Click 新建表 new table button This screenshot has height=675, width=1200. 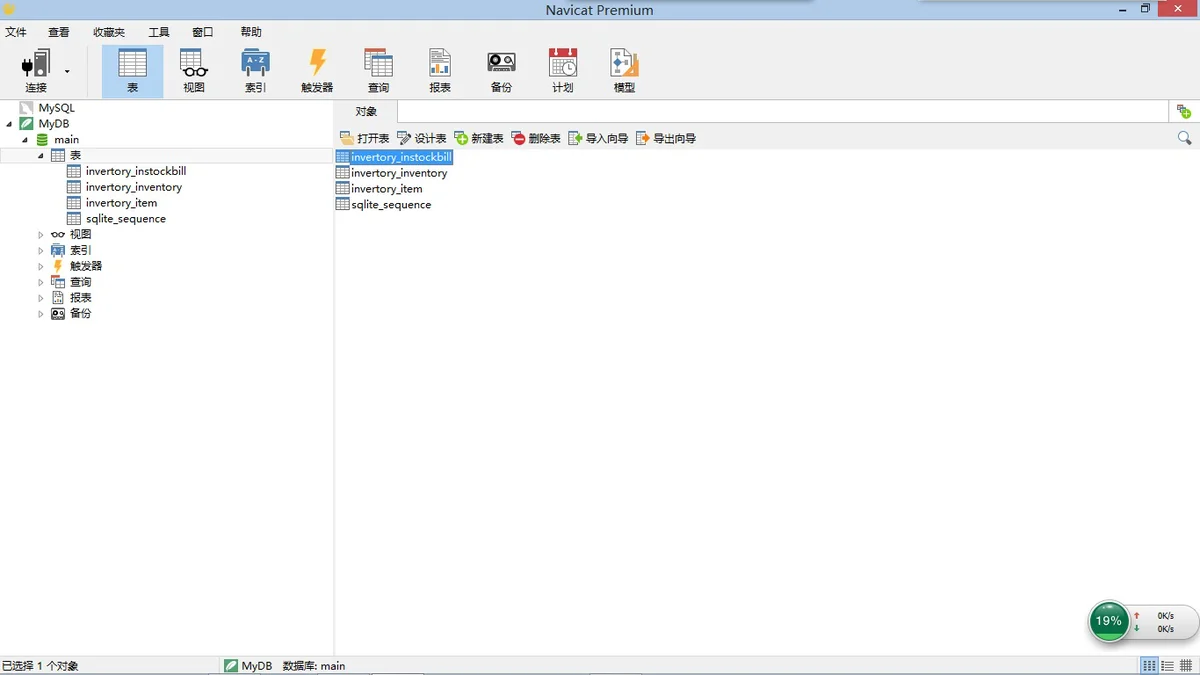(479, 138)
